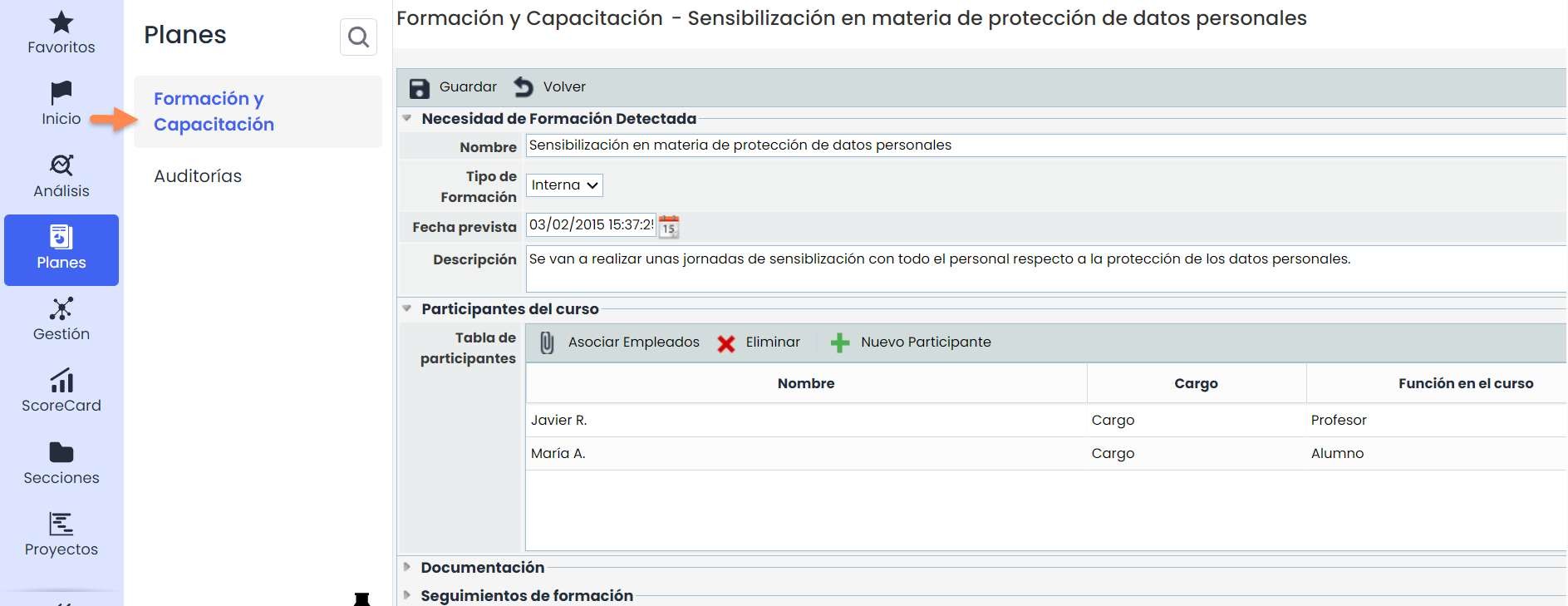Collapse Necesidad de Formación Detectada section
The width and height of the screenshot is (1568, 606).
tap(407, 119)
